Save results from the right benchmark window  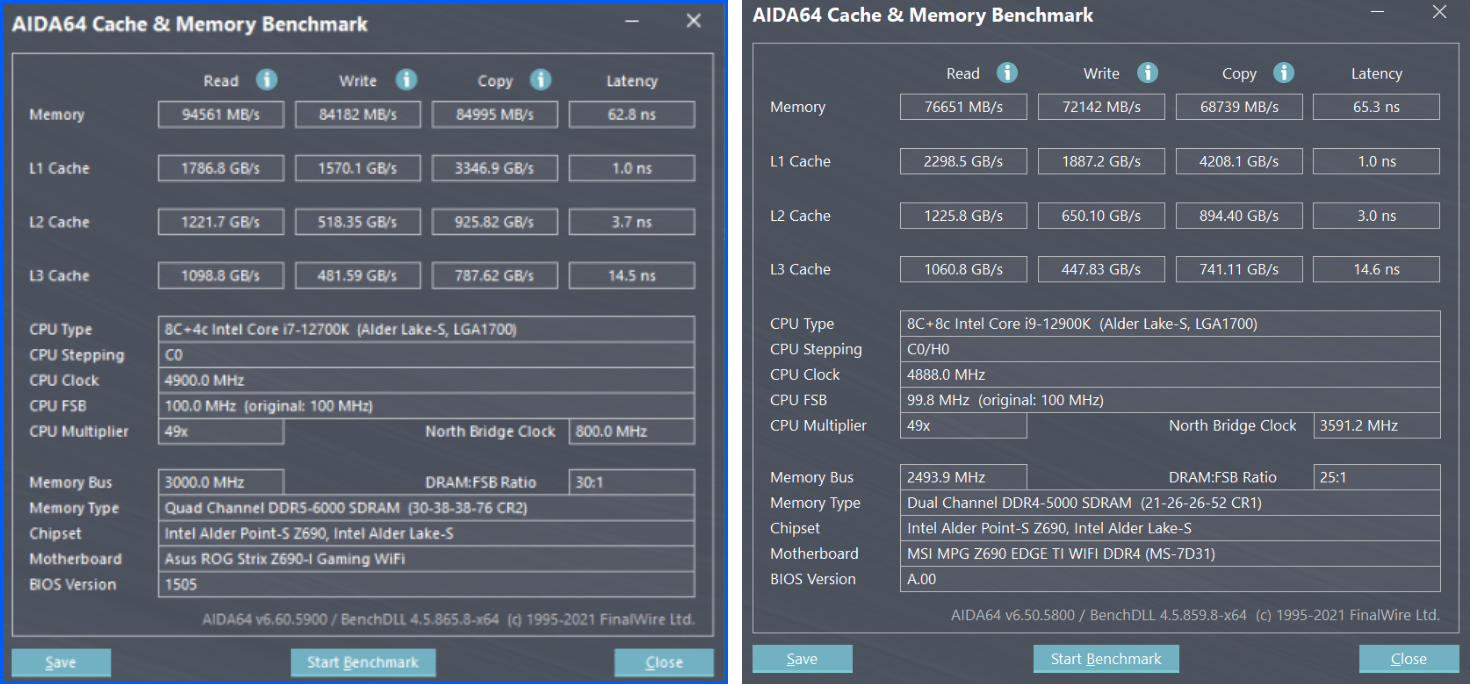(802, 658)
